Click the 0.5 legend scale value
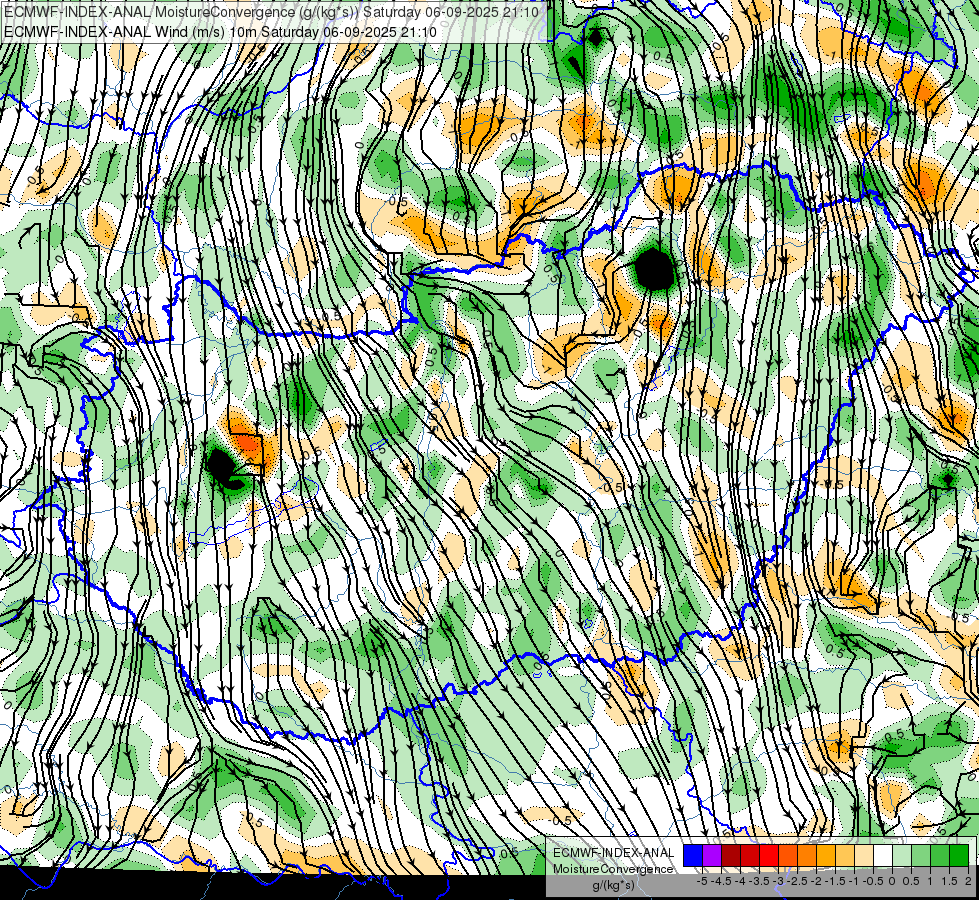Viewport: 979px width, 900px height. 911,881
